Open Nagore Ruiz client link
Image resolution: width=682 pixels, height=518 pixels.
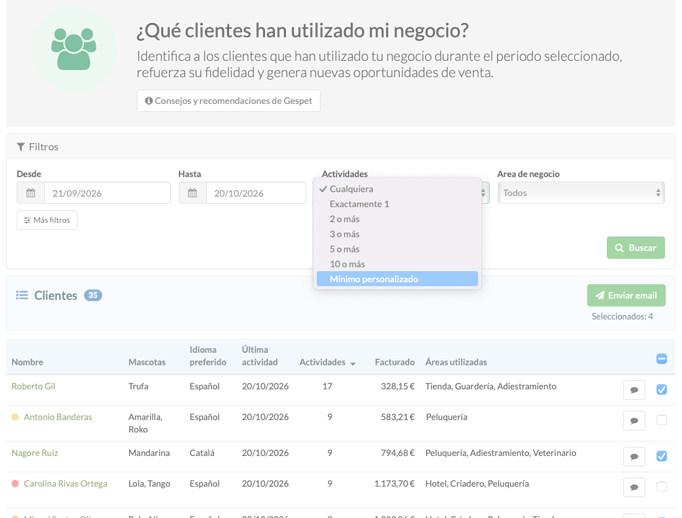[x=35, y=453]
